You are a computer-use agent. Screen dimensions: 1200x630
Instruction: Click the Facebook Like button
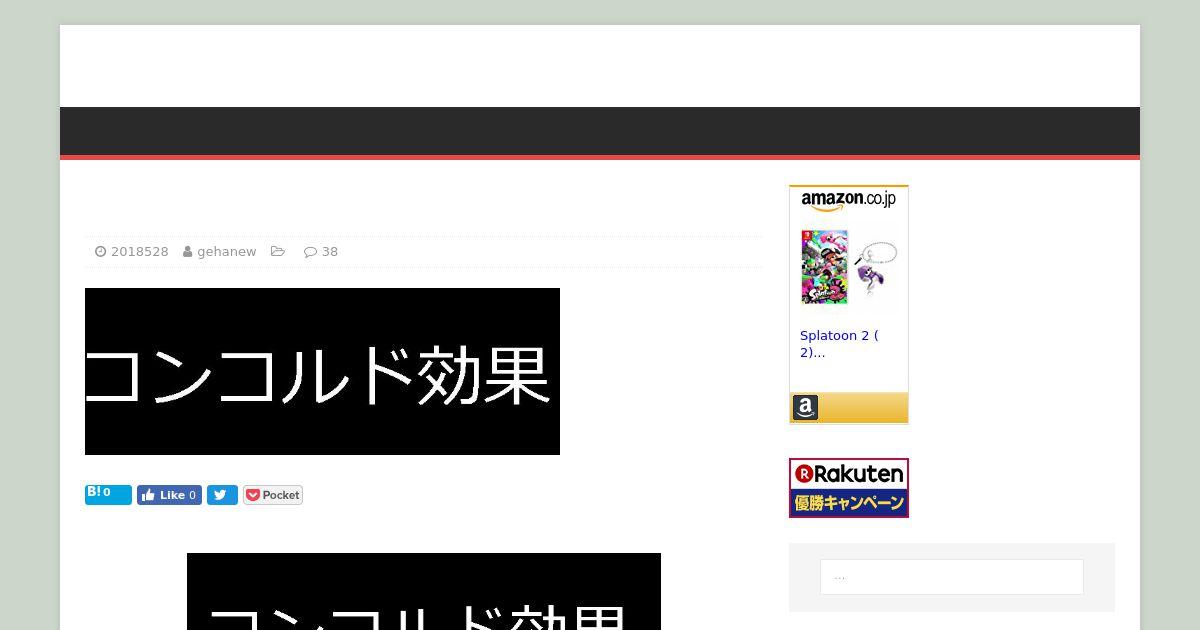click(169, 495)
